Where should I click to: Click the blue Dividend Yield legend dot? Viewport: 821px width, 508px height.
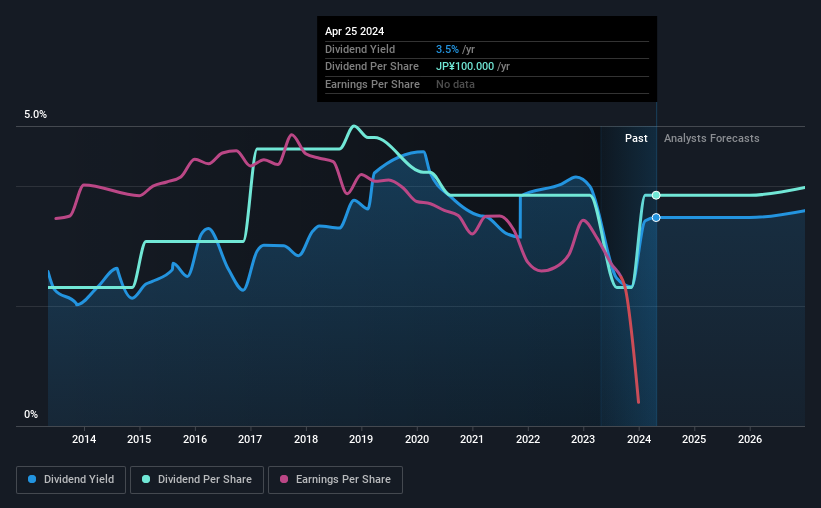click(x=32, y=479)
